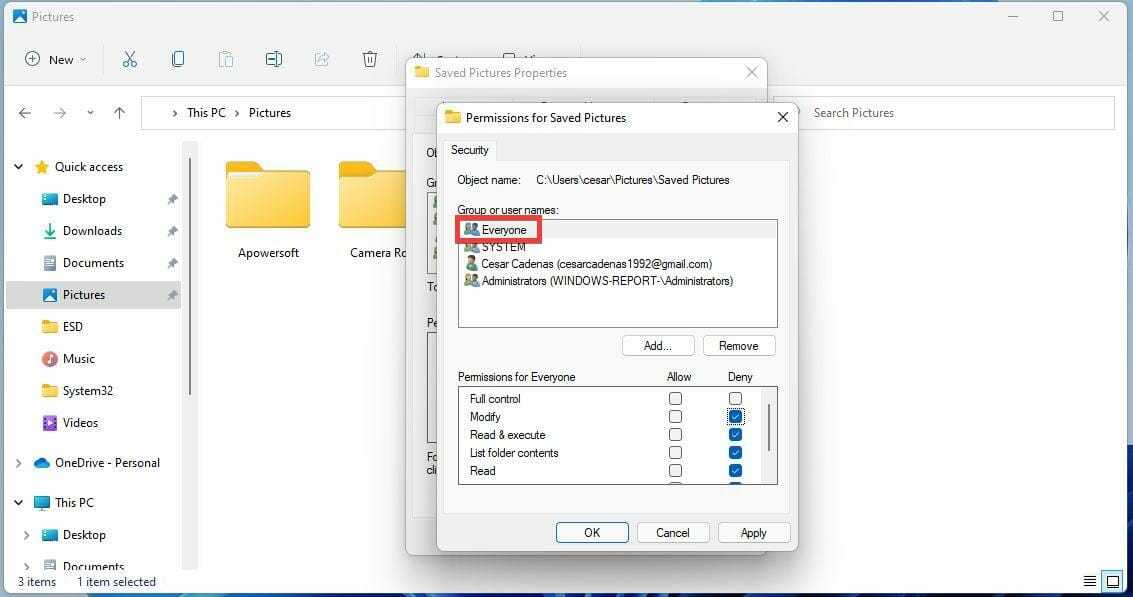Click the Delete trash can icon
The width and height of the screenshot is (1133, 597).
(370, 59)
